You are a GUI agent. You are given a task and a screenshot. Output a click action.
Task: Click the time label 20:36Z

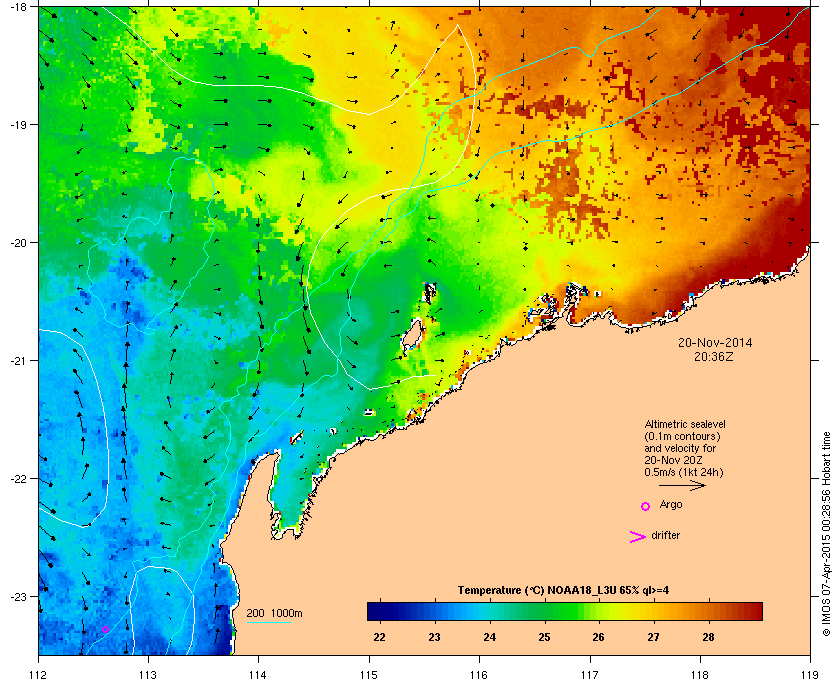[x=713, y=356]
